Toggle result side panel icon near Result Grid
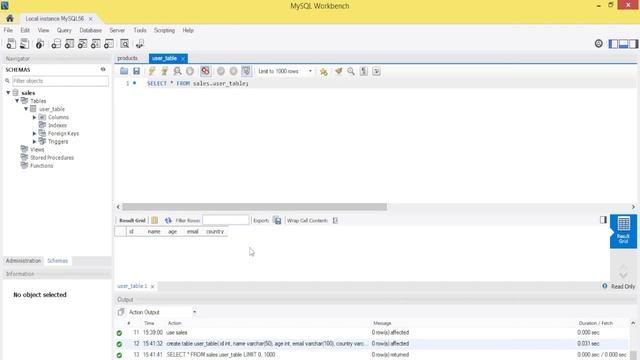Screen dimensions: 640x360 coord(603,220)
